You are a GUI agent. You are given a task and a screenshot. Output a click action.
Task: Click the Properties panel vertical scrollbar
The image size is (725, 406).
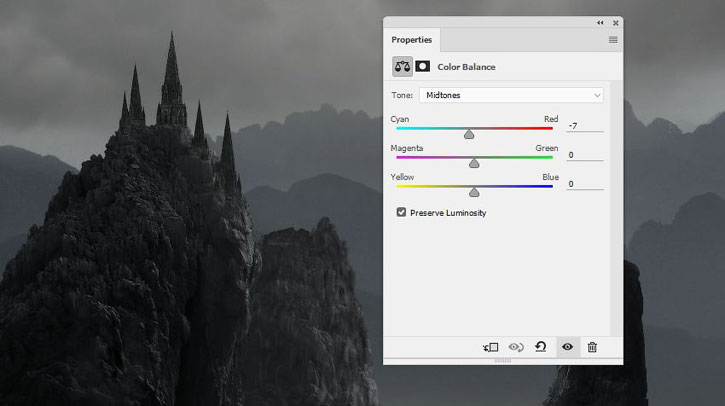click(616, 209)
